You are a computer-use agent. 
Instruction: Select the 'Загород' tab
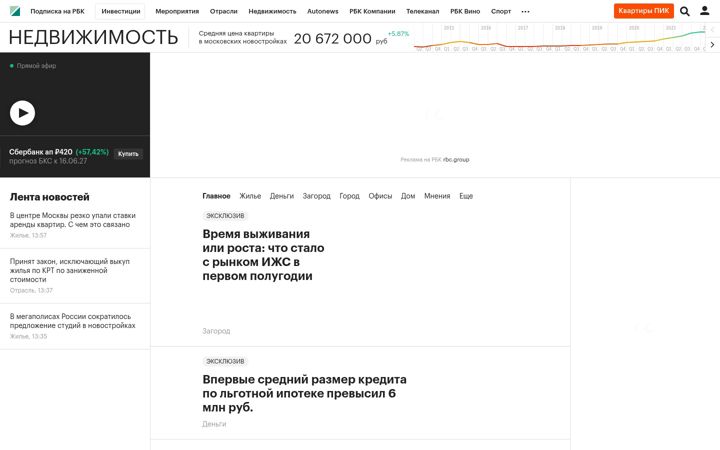point(316,196)
